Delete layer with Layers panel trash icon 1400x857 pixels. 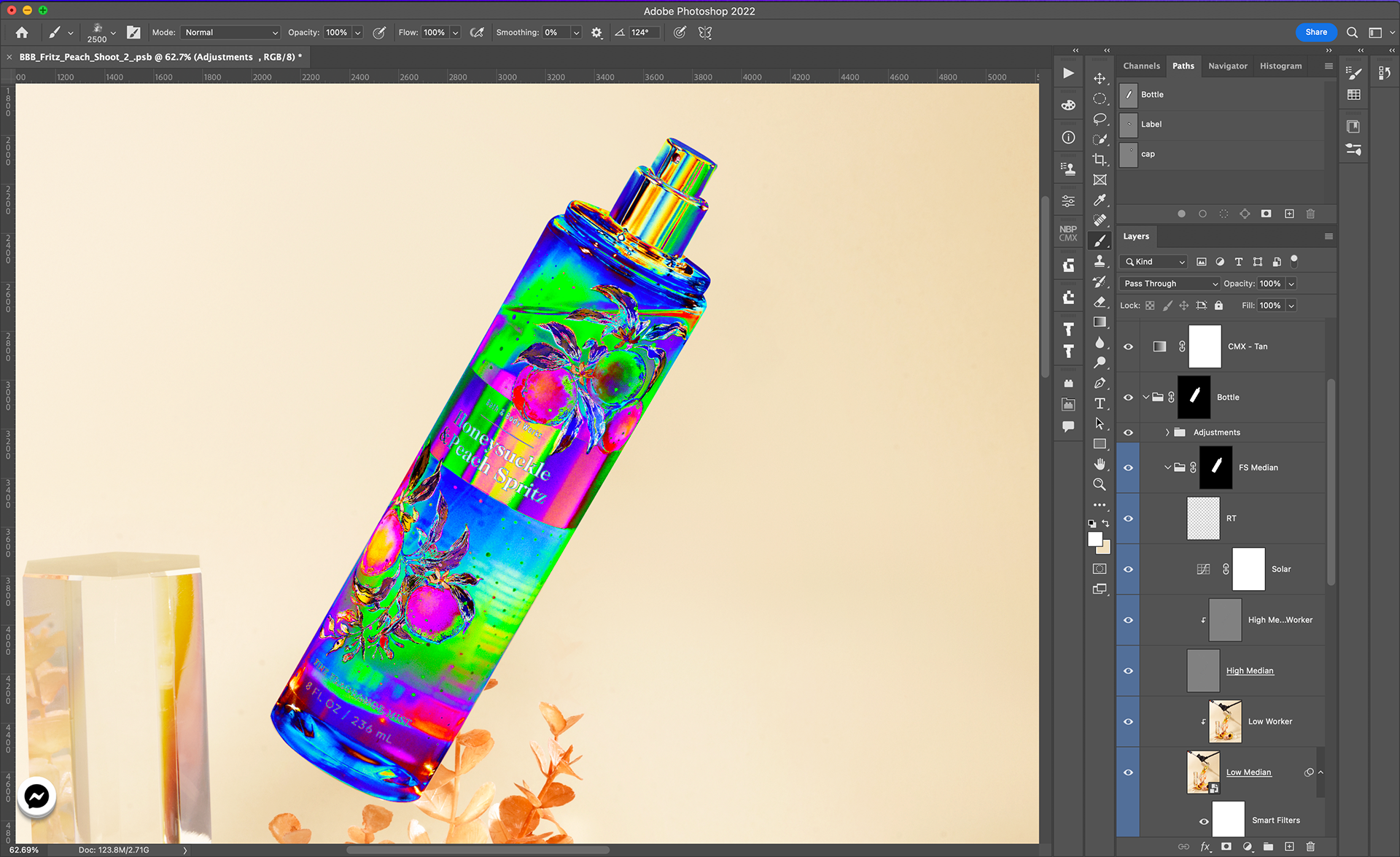click(x=1310, y=846)
